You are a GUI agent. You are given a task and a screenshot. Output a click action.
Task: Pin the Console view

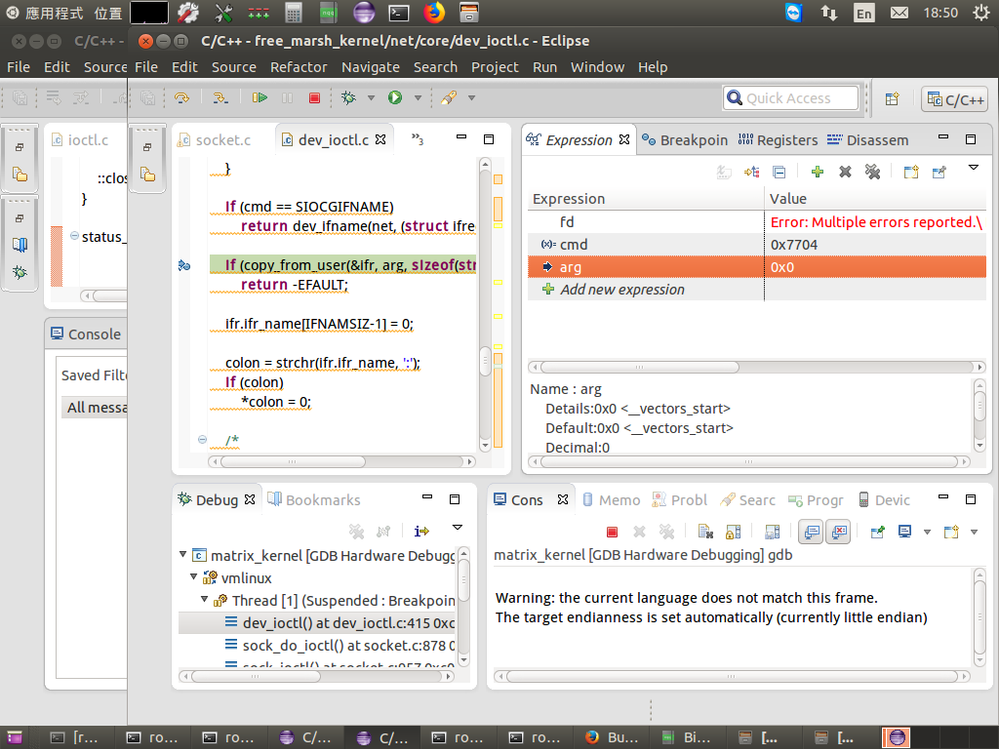click(878, 532)
